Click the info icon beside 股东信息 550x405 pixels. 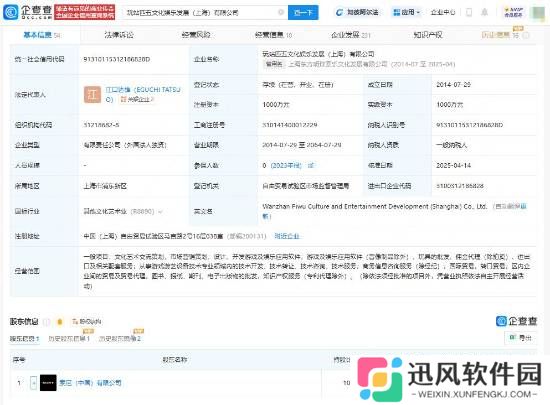tap(46, 322)
